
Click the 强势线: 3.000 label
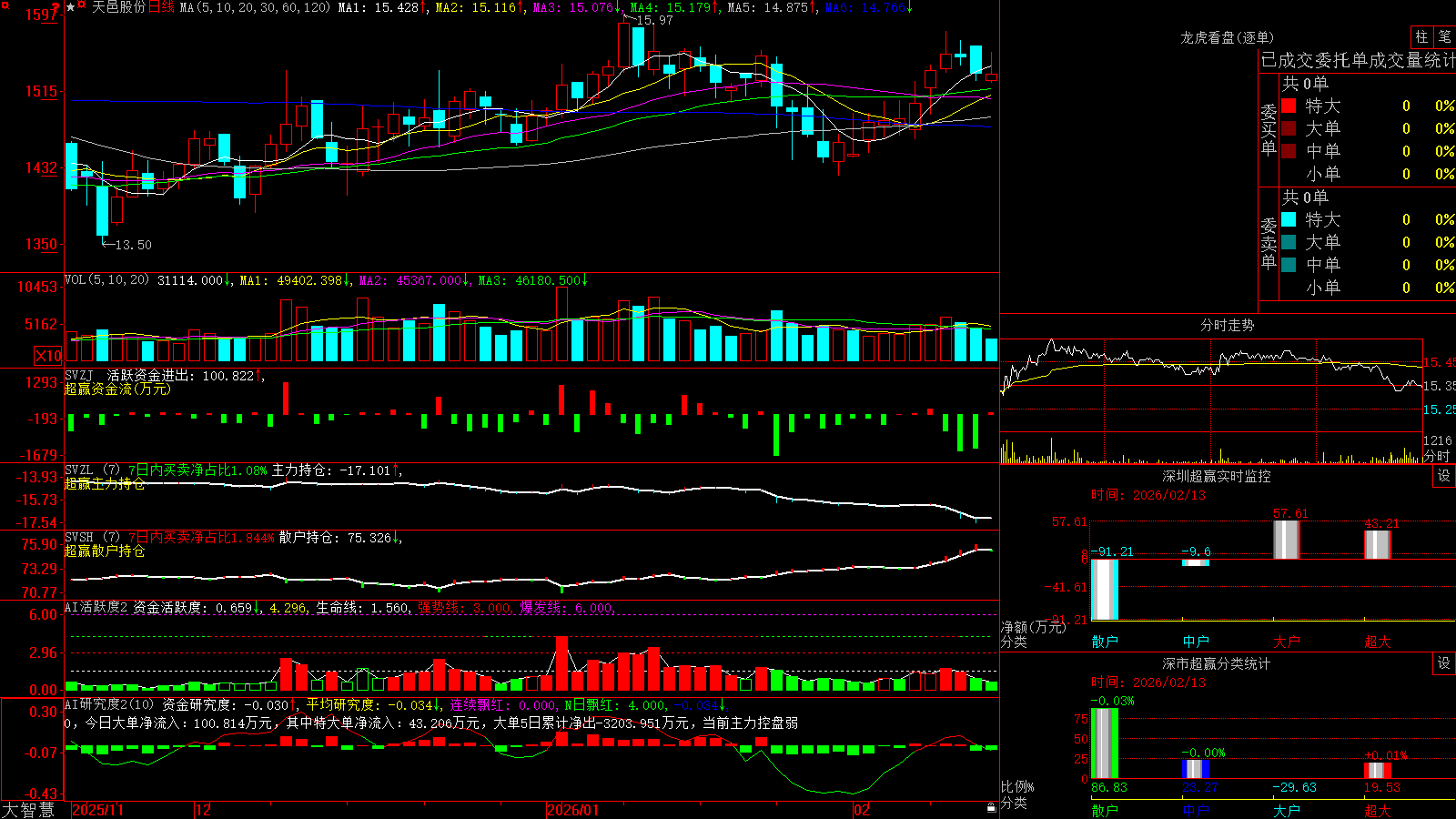click(x=464, y=608)
